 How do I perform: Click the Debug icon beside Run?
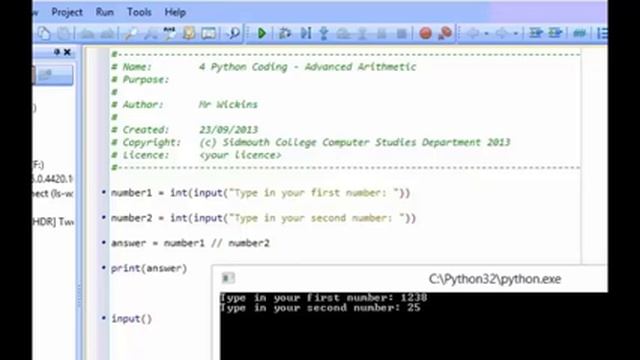(284, 33)
